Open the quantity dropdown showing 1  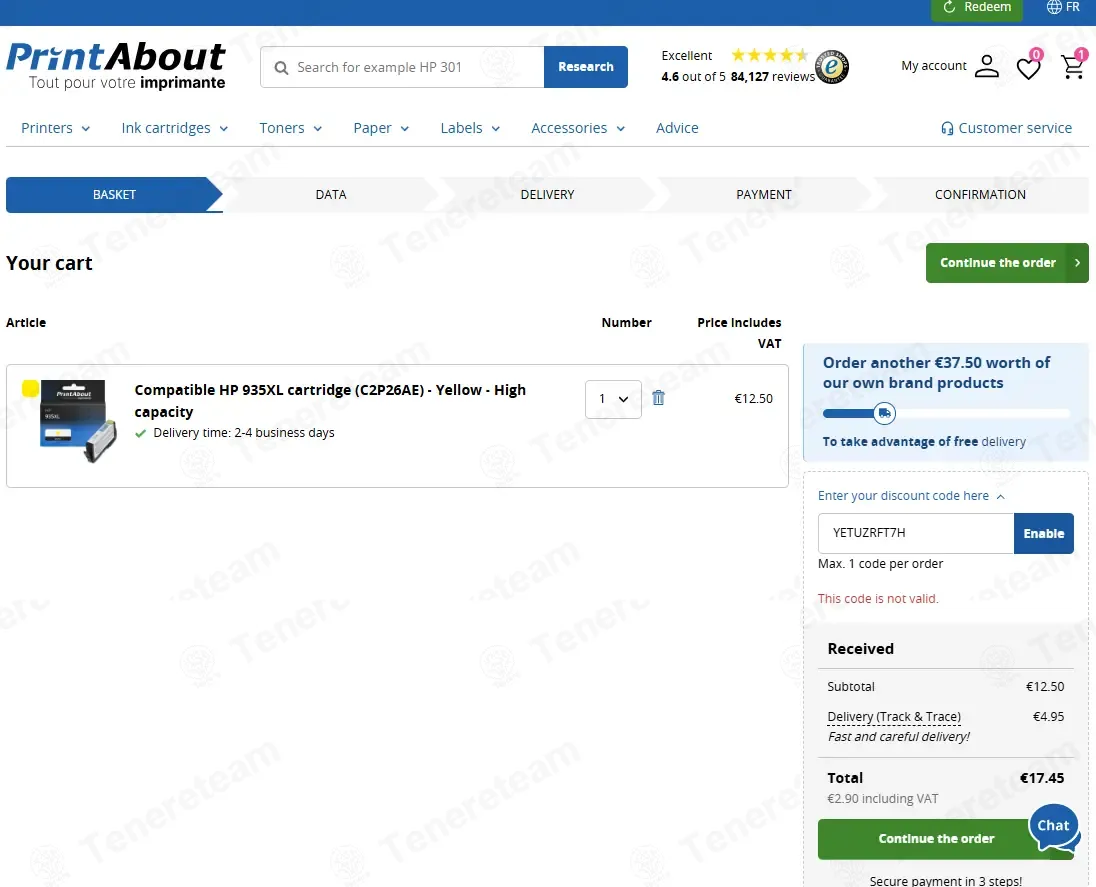click(613, 399)
